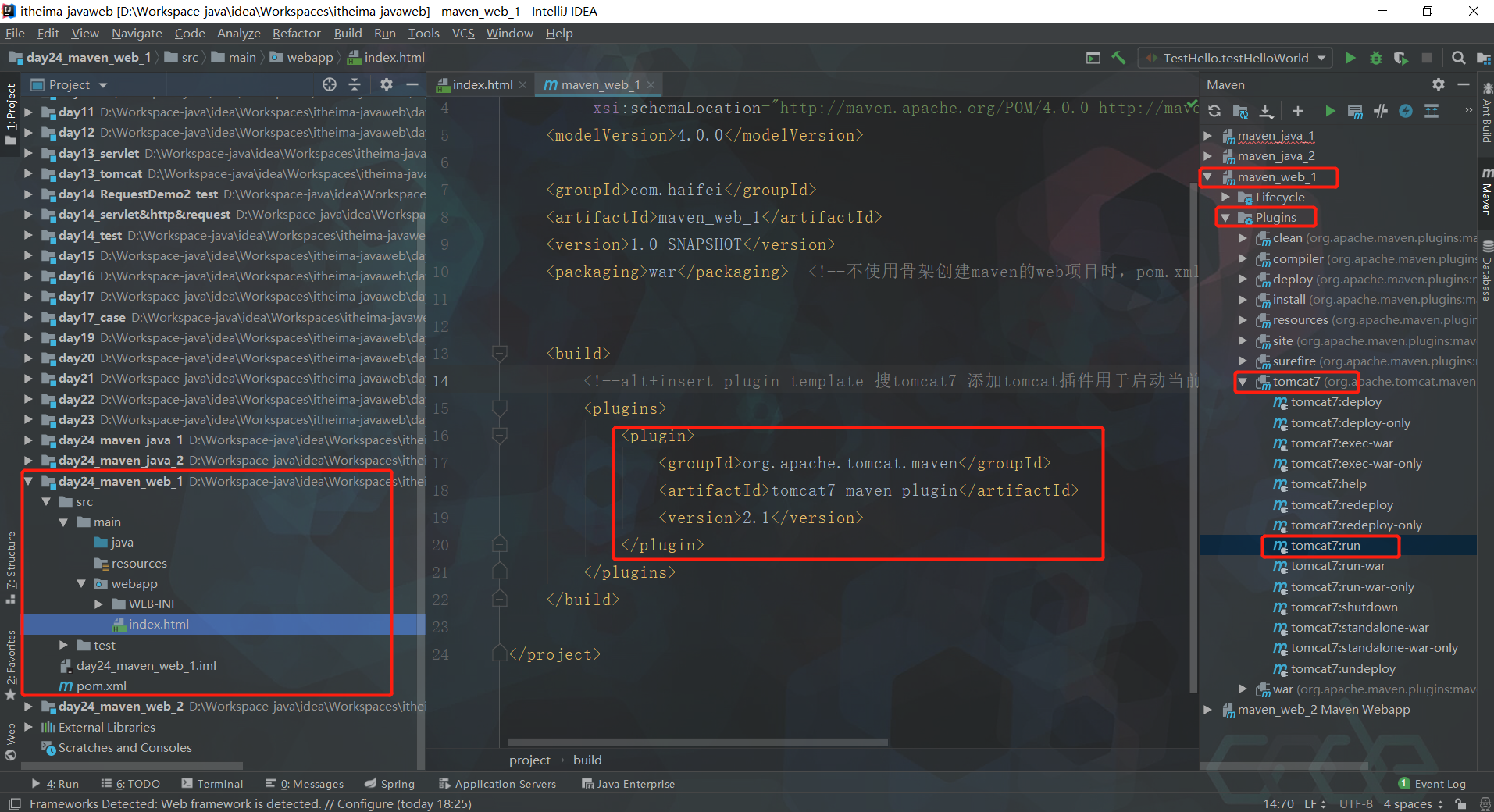1494x812 pixels.
Task: Change the 4 spaces indent setting
Action: (x=1413, y=804)
